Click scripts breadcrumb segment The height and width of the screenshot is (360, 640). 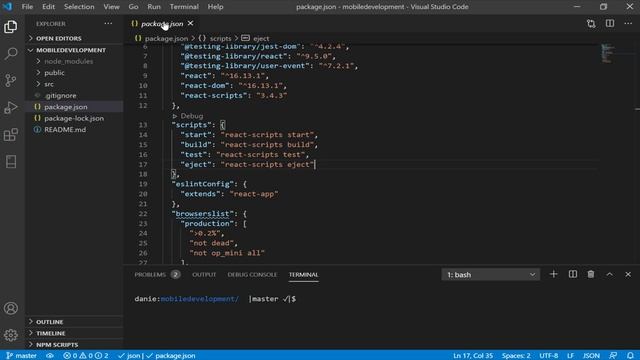click(215, 38)
